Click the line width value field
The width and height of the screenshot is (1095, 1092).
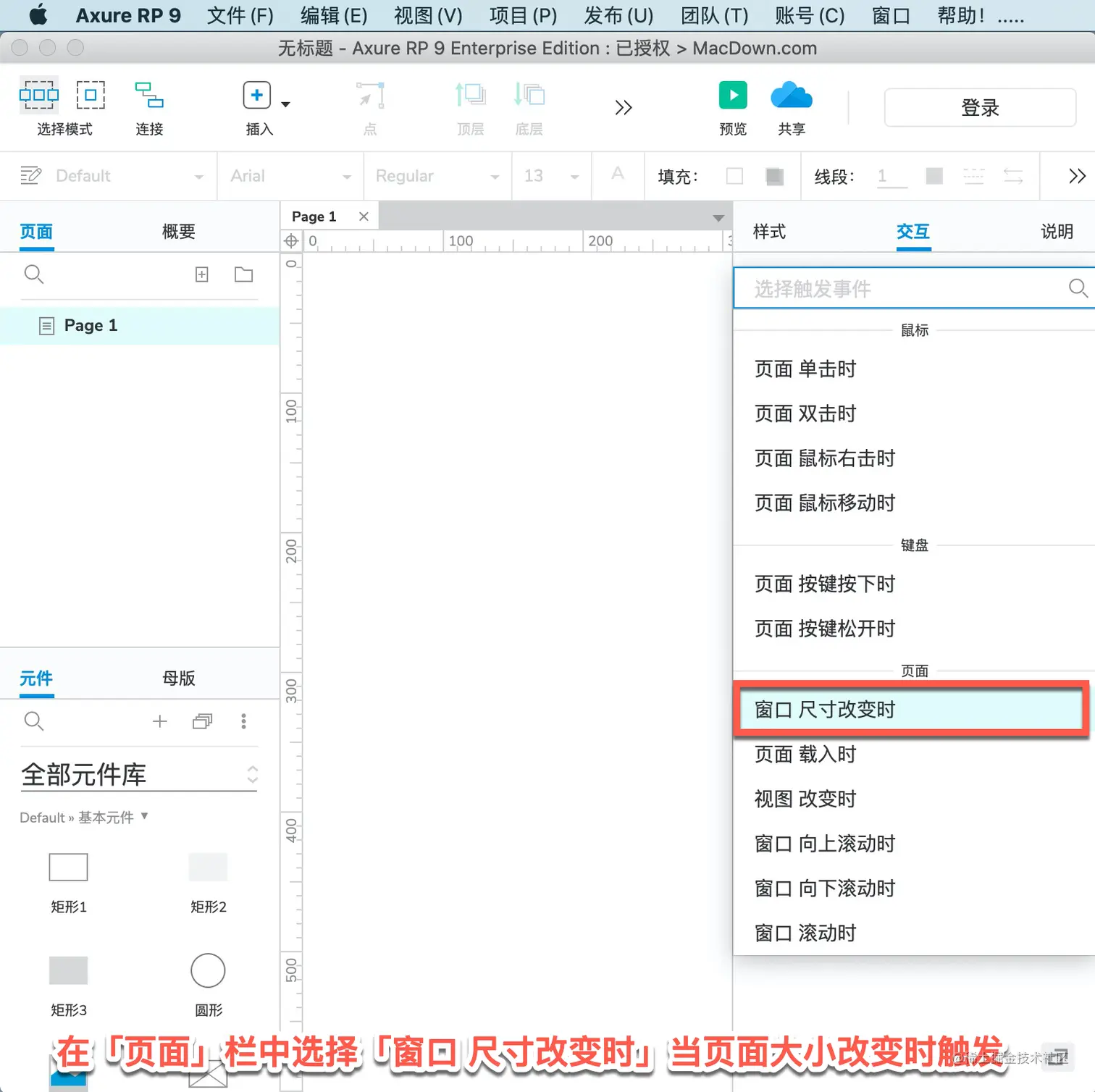[x=892, y=176]
